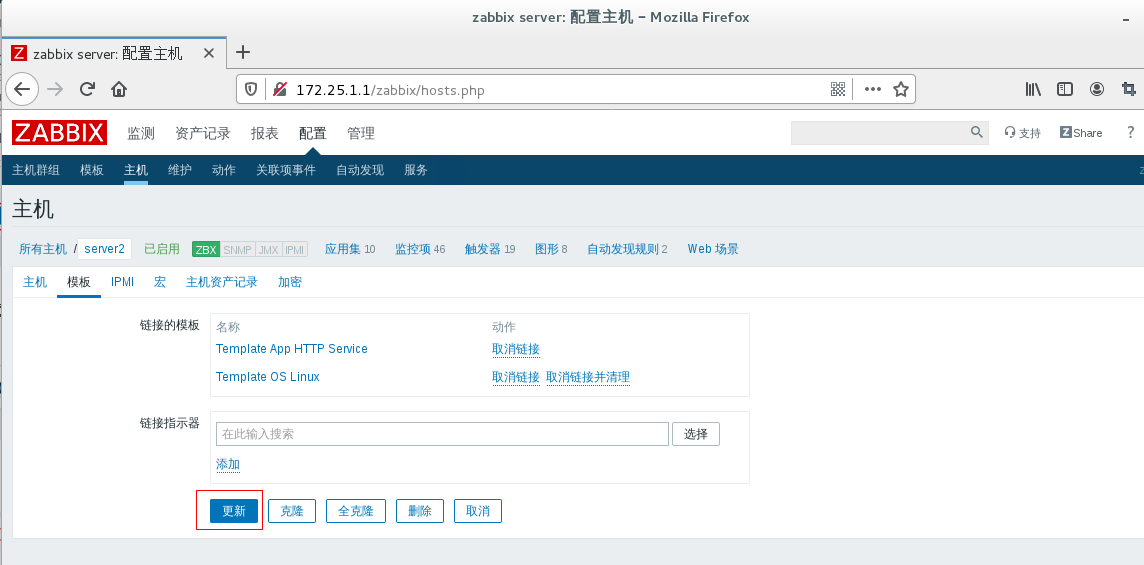
Task: Go to 关联项事件 submenu
Action: click(286, 170)
